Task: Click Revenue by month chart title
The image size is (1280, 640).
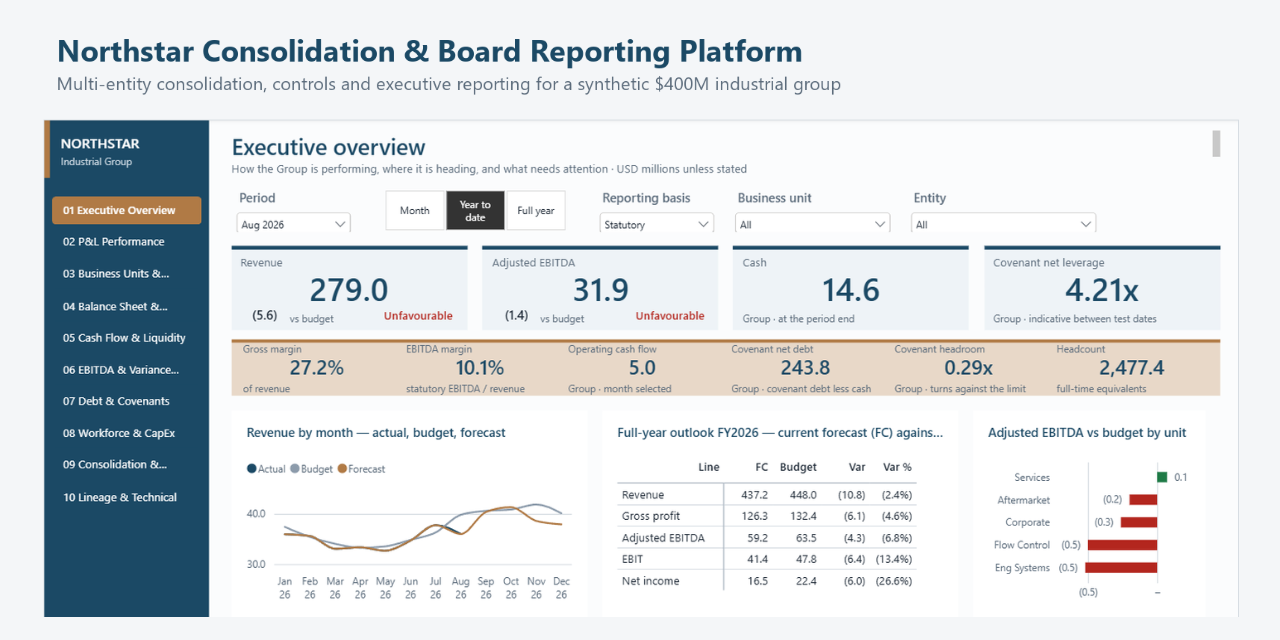Action: coord(376,433)
